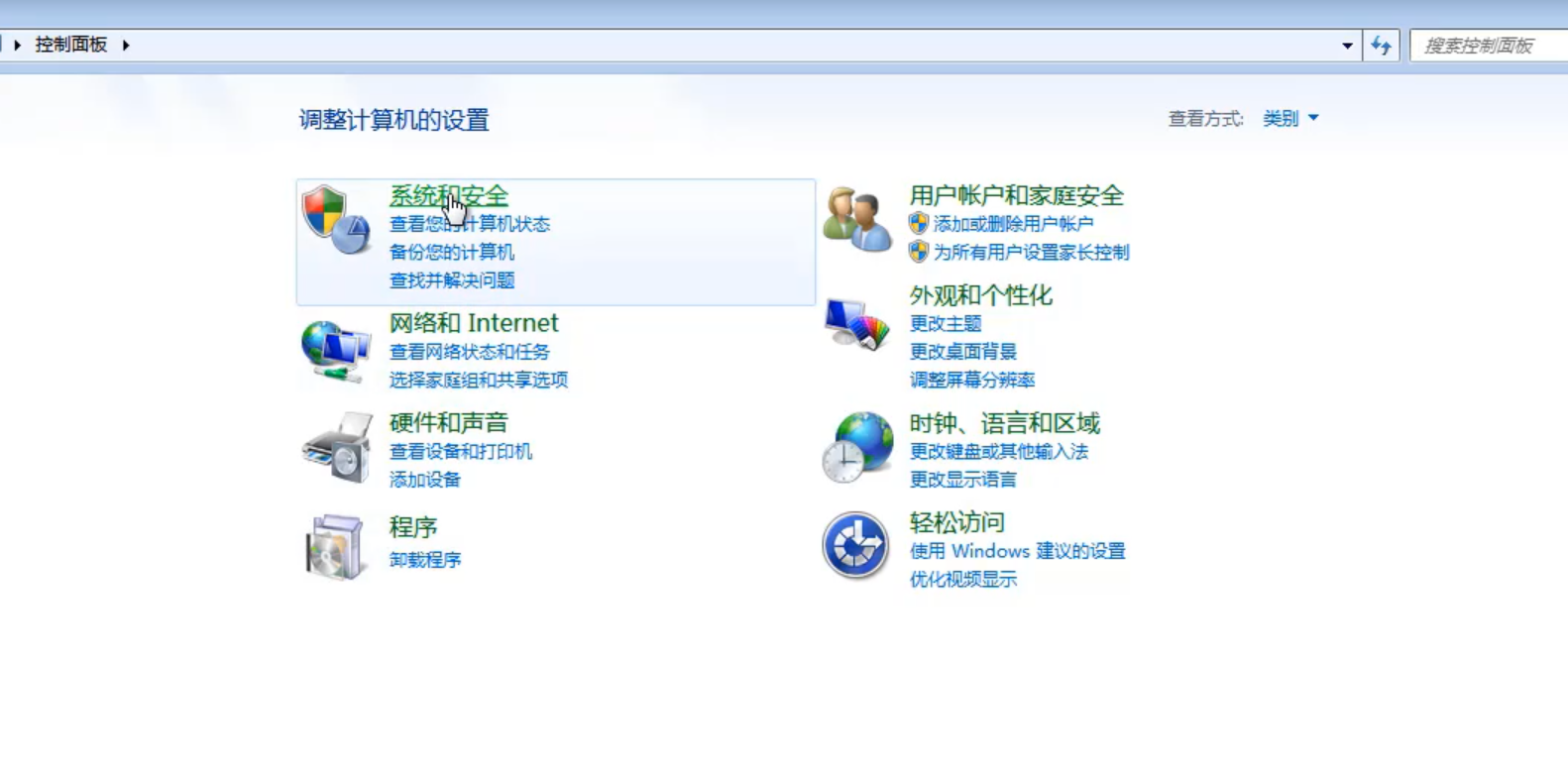Open the 轻松访问 category heading
This screenshot has width=1568, height=775.
(x=957, y=522)
